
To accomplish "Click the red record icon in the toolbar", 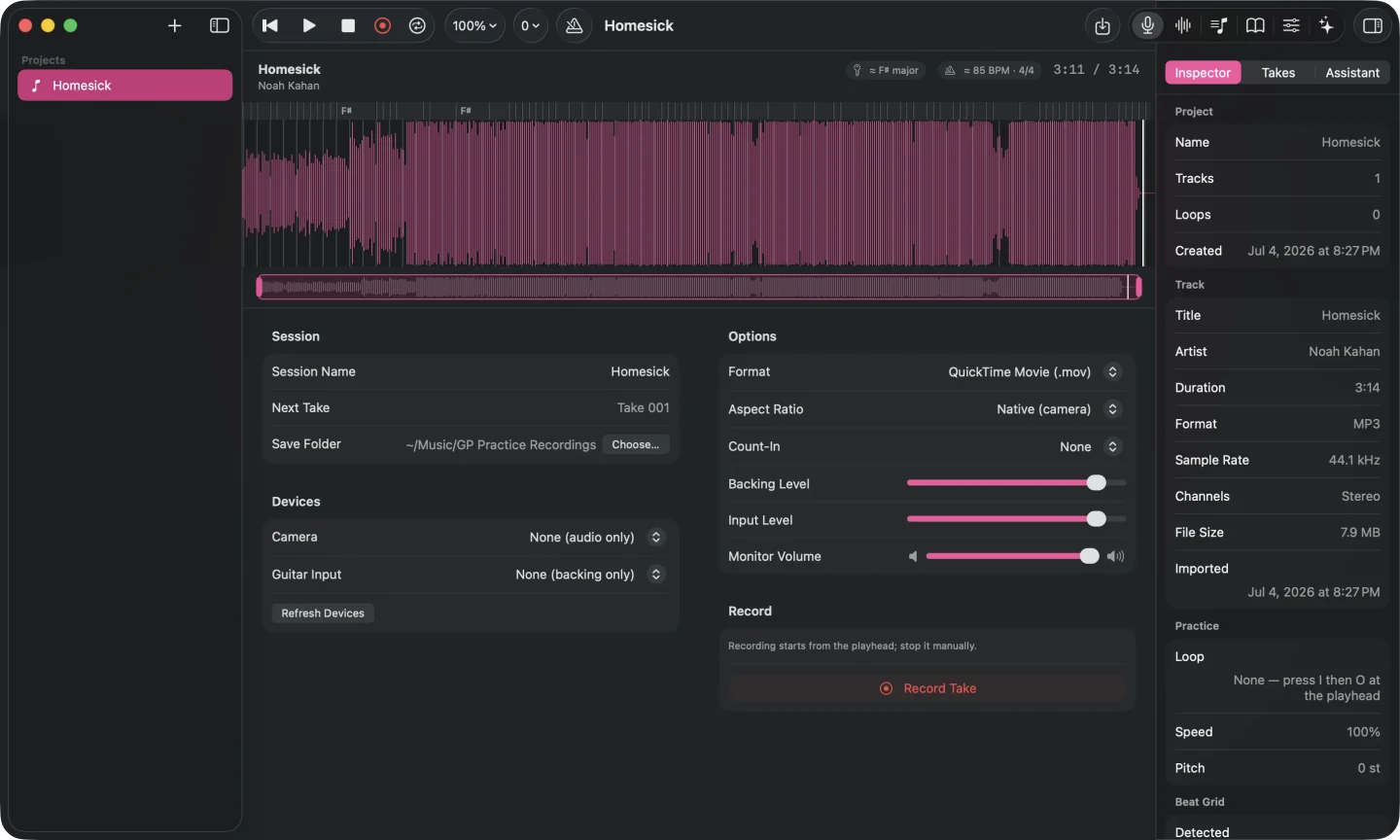I will point(383,26).
